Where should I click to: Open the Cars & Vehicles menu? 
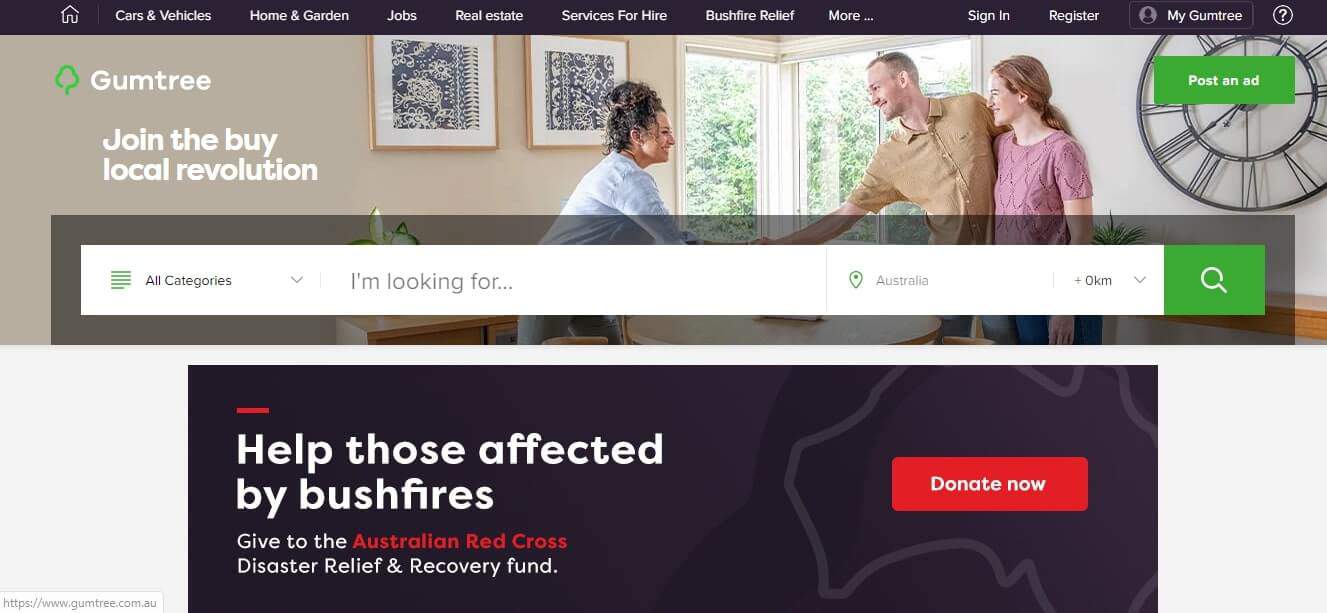(x=163, y=15)
